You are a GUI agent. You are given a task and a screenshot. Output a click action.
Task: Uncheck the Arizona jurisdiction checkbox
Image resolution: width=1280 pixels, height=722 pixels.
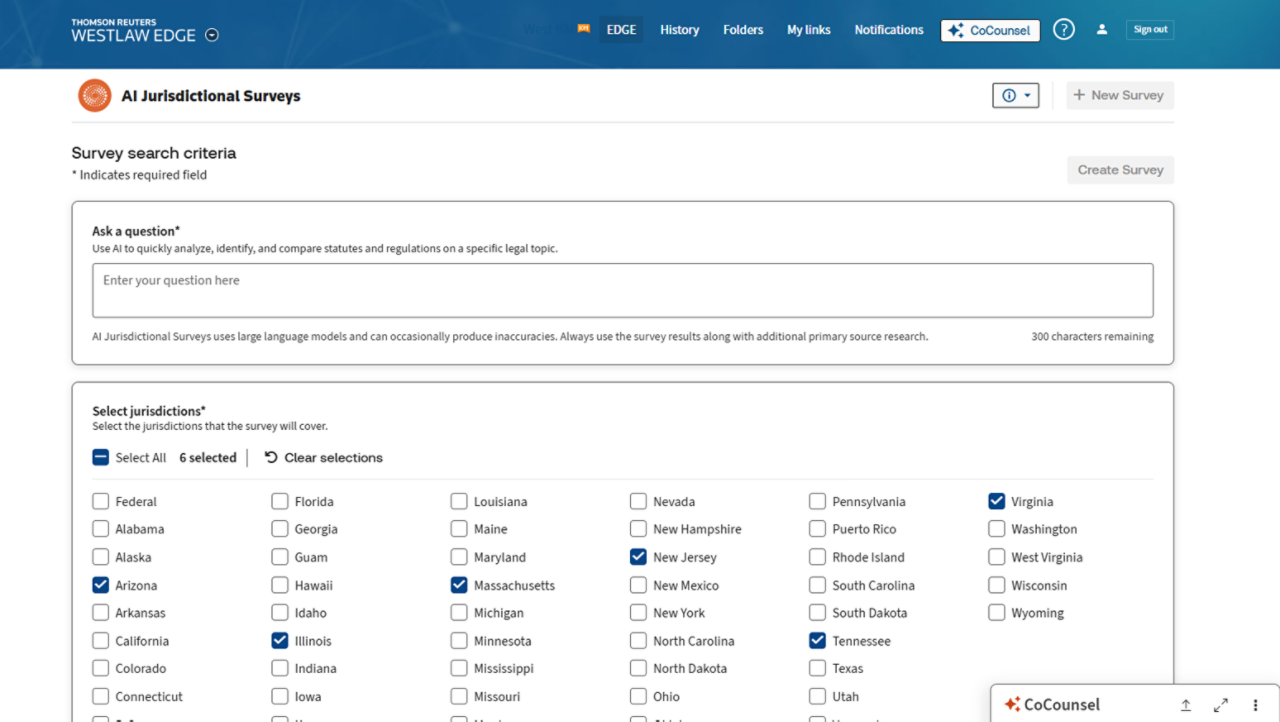click(101, 585)
